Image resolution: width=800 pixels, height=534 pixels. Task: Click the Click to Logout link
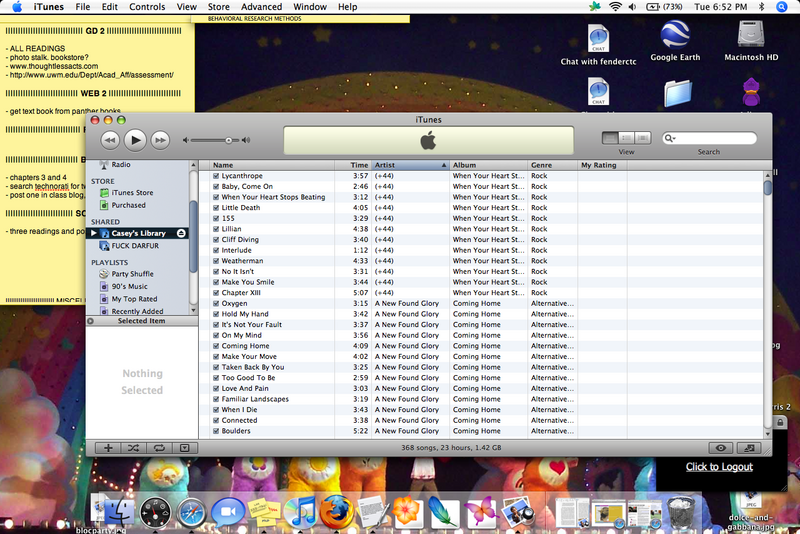tap(719, 467)
